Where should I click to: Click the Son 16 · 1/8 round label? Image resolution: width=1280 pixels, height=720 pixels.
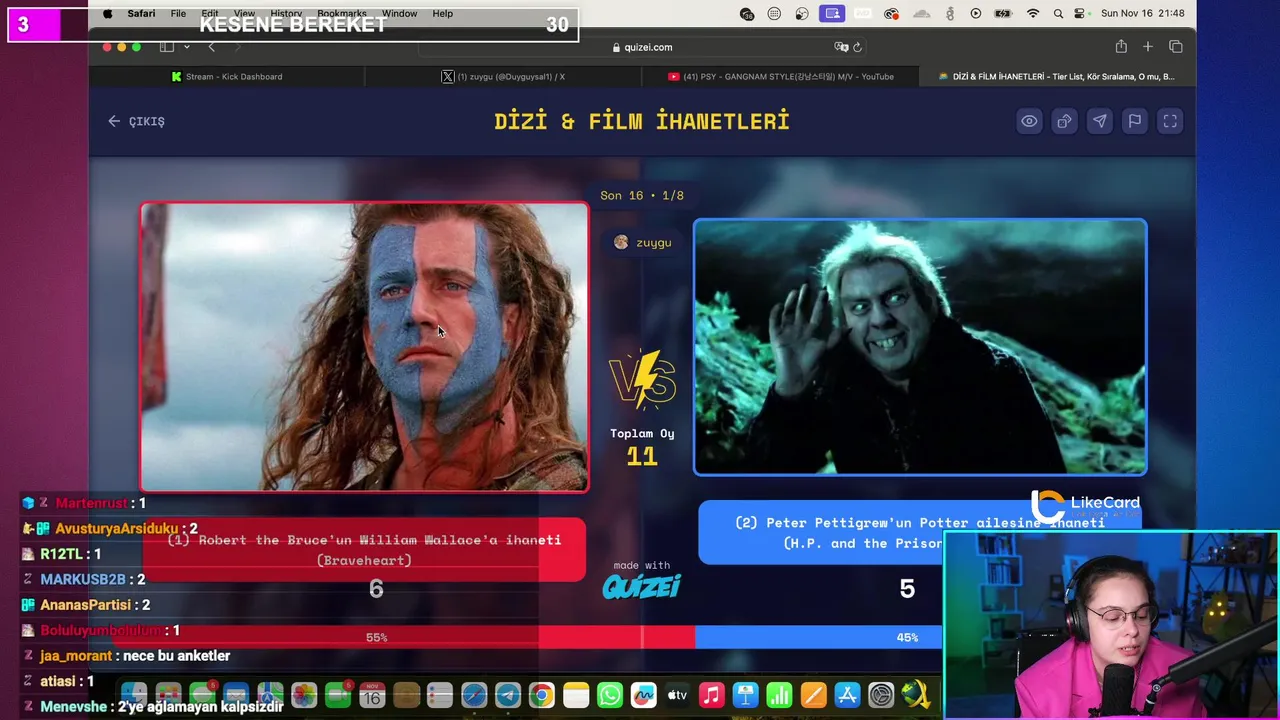click(642, 195)
